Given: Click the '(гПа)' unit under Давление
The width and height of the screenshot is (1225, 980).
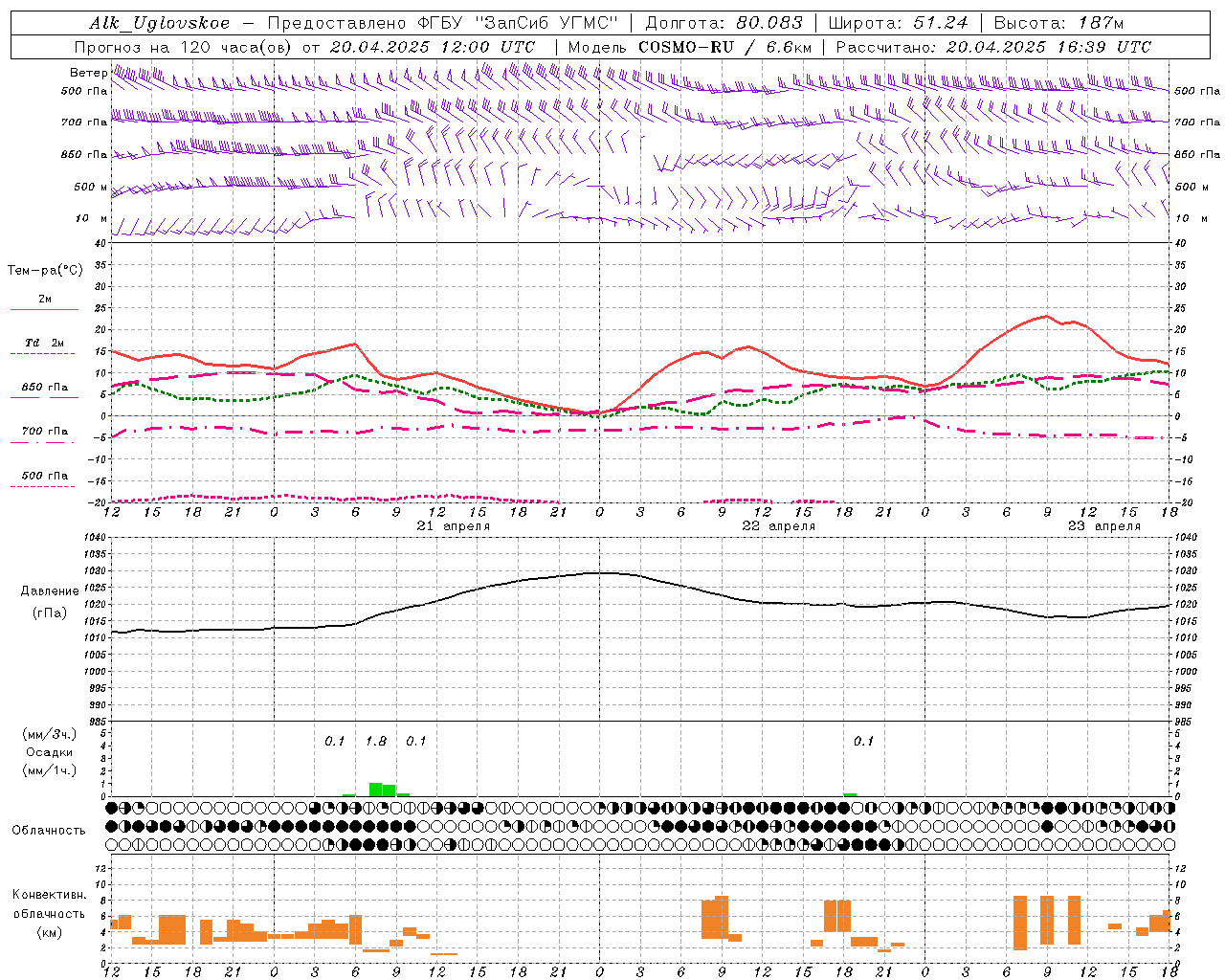Looking at the screenshot, I should [50, 612].
